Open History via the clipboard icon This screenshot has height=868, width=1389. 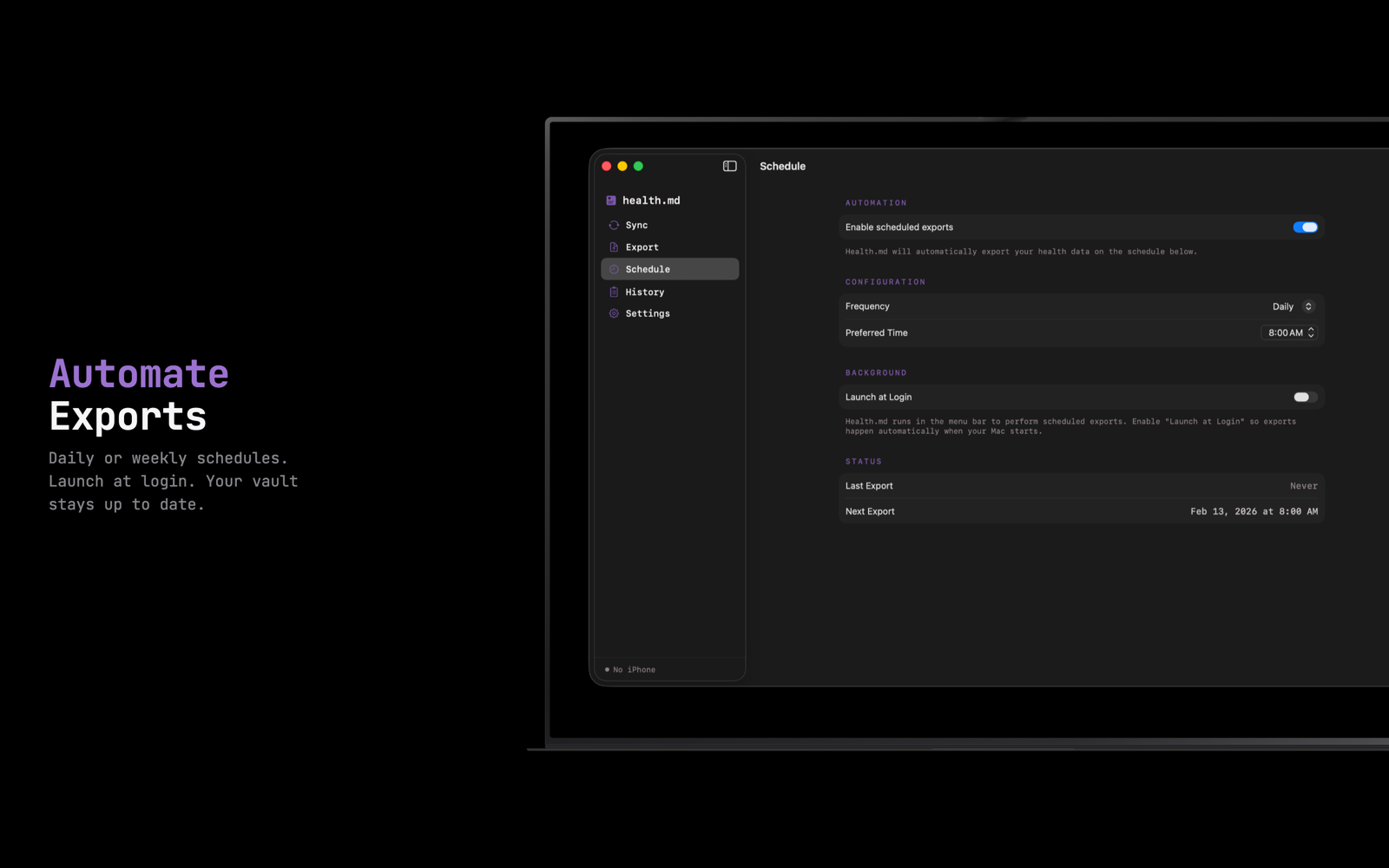click(614, 292)
